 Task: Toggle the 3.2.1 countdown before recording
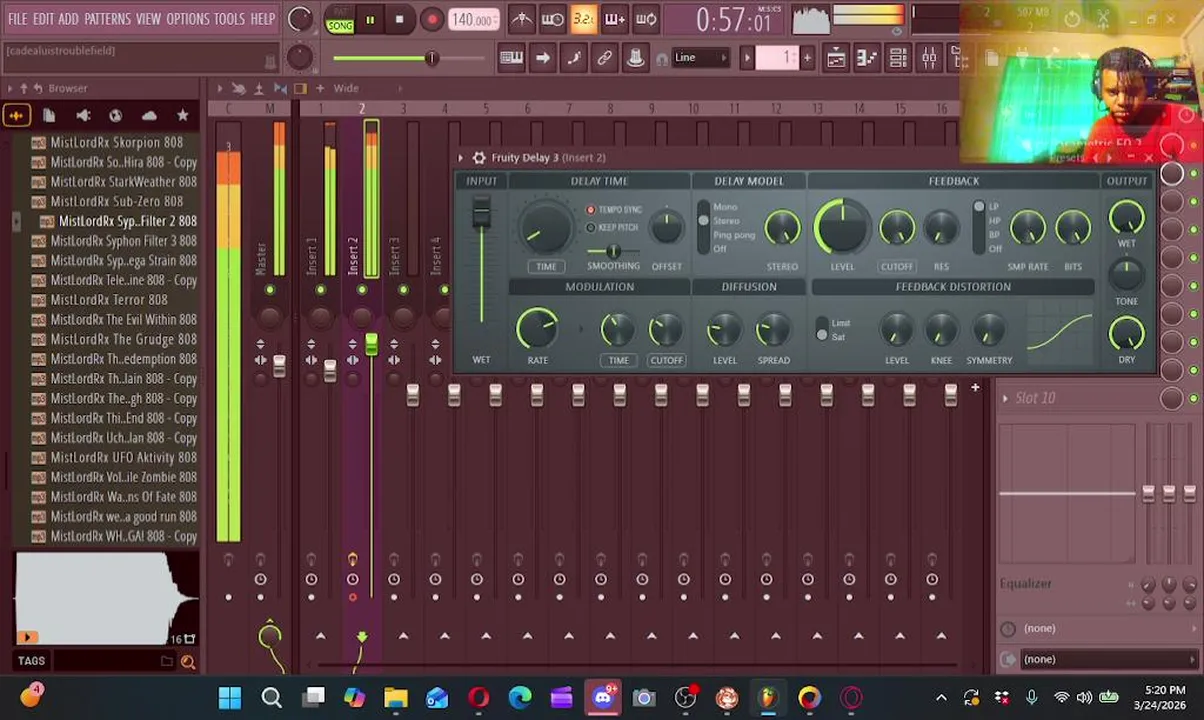[583, 19]
